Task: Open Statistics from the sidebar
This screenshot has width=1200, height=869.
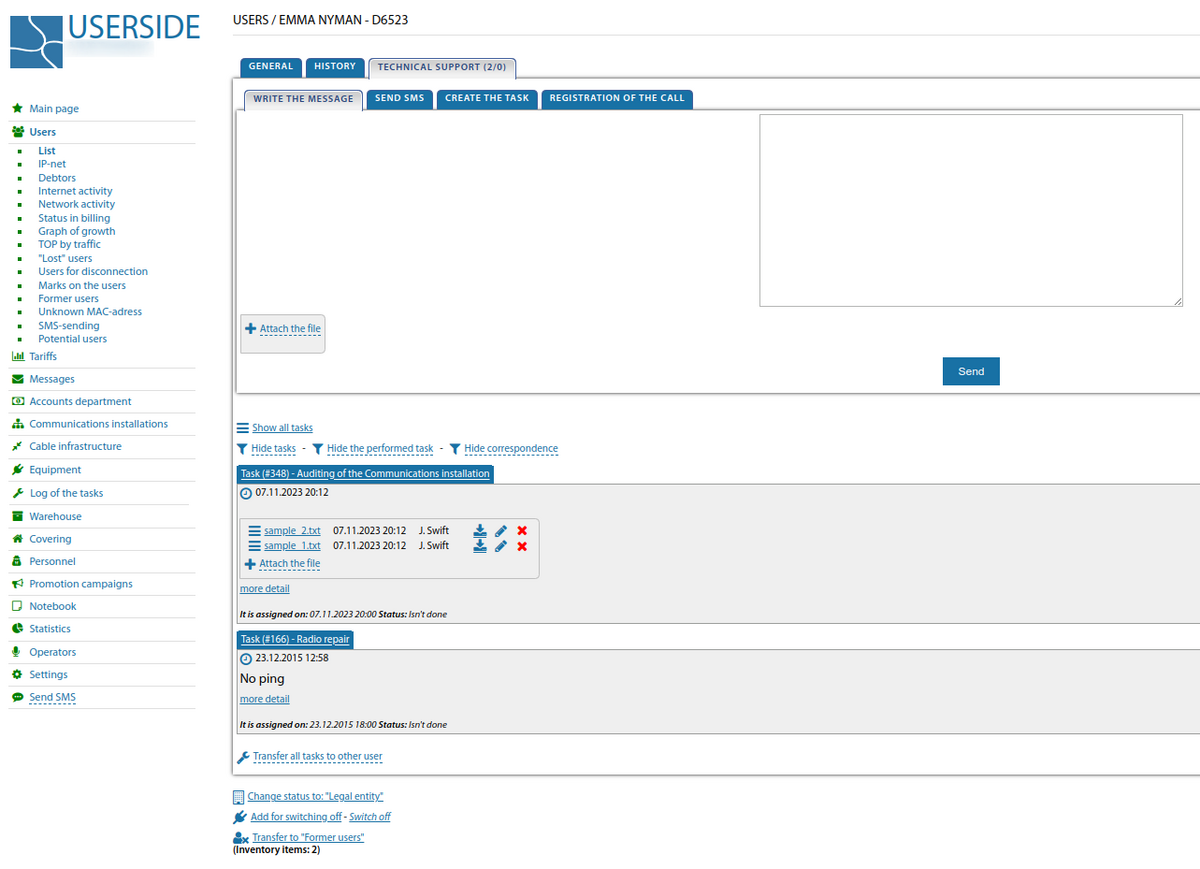Action: pos(50,629)
